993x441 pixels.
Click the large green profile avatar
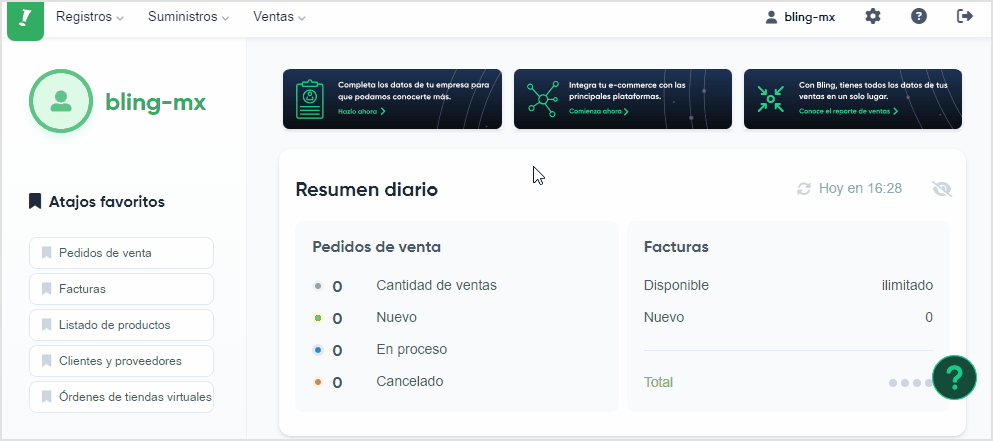click(61, 101)
